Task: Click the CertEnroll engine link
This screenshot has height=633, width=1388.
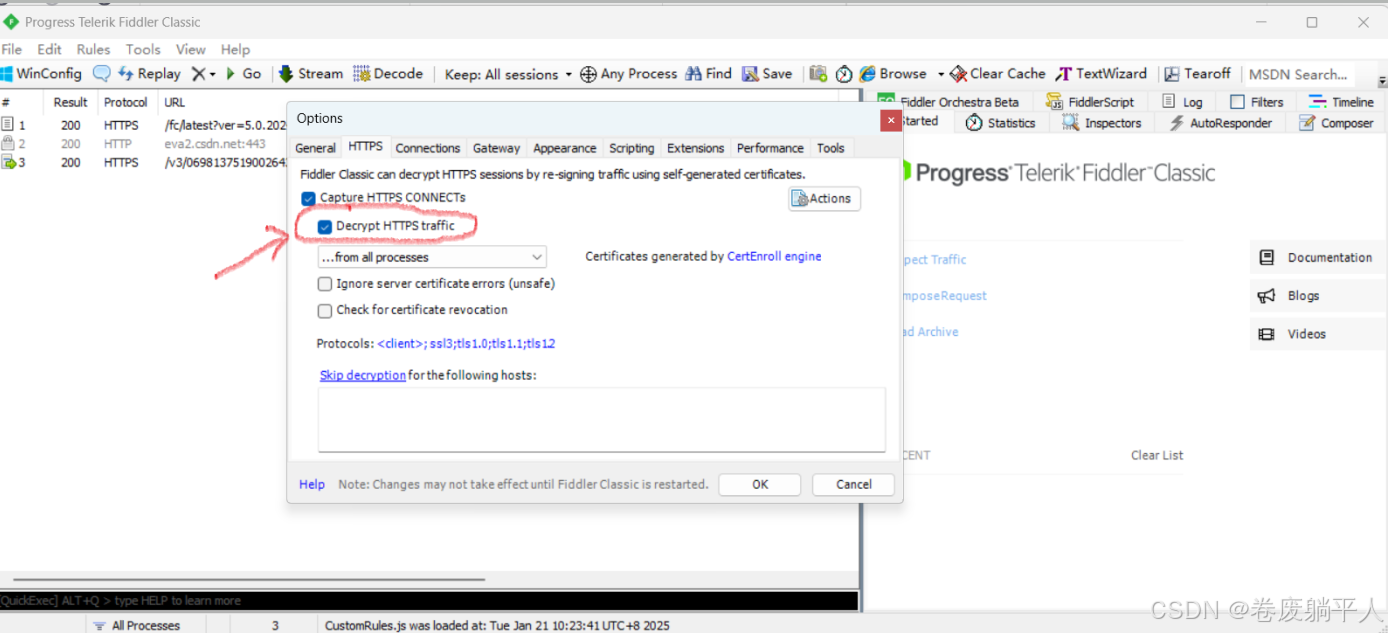Action: [x=774, y=257]
